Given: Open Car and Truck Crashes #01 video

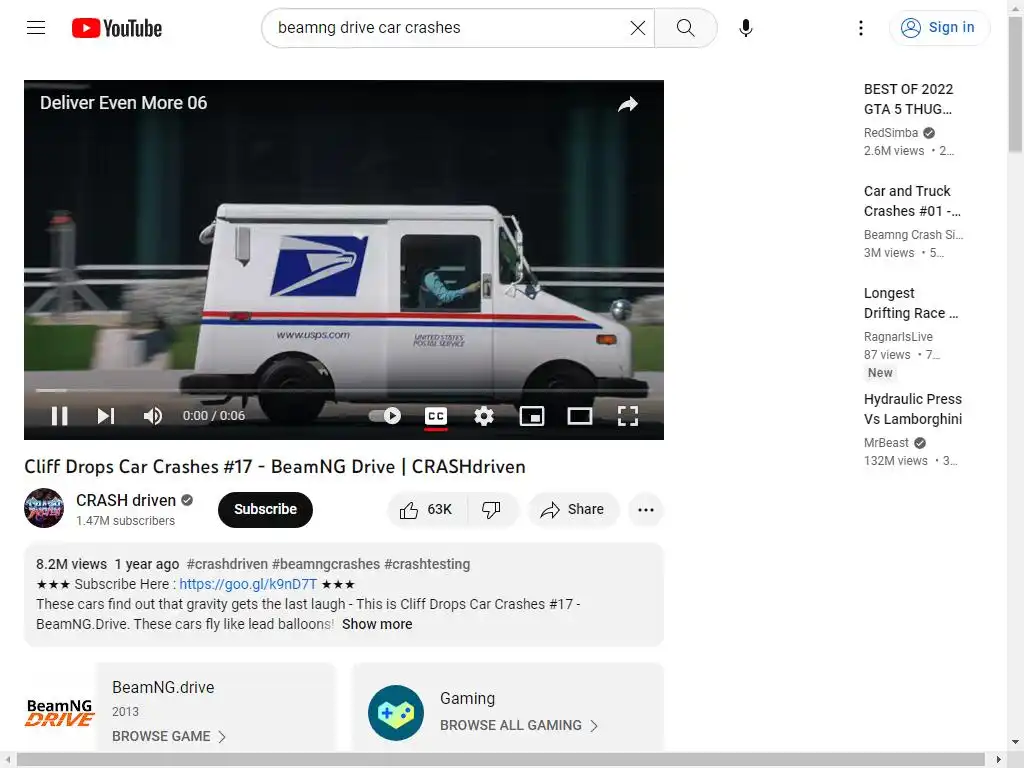Looking at the screenshot, I should pos(912,201).
